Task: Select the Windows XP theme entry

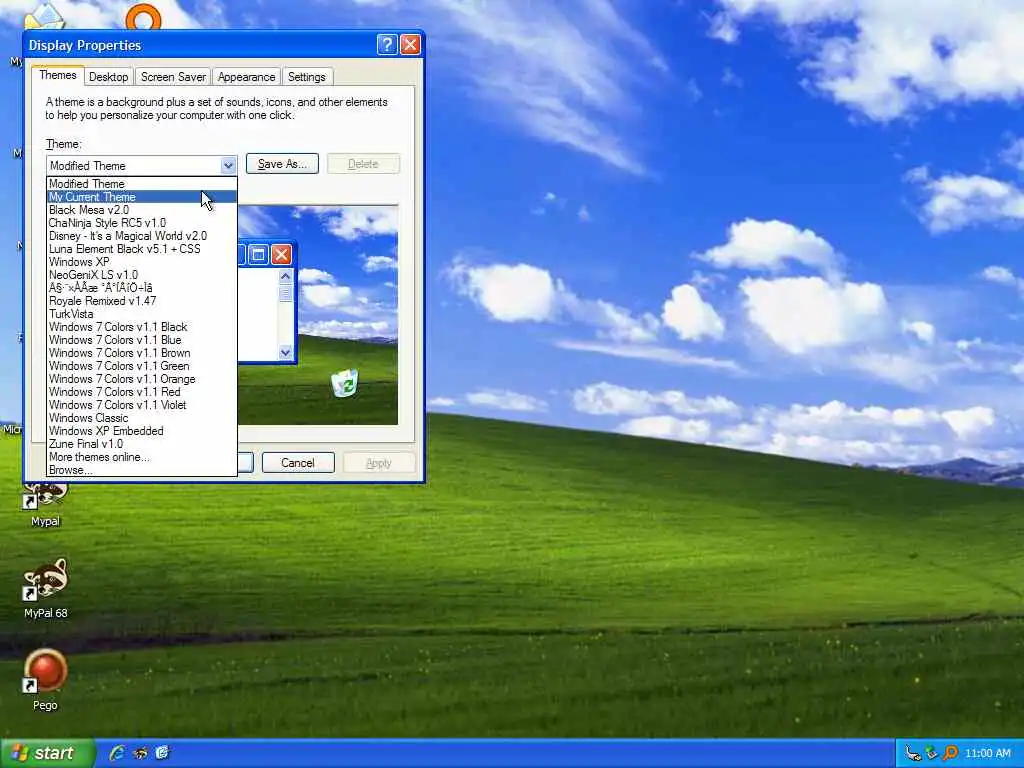Action: (x=142, y=262)
